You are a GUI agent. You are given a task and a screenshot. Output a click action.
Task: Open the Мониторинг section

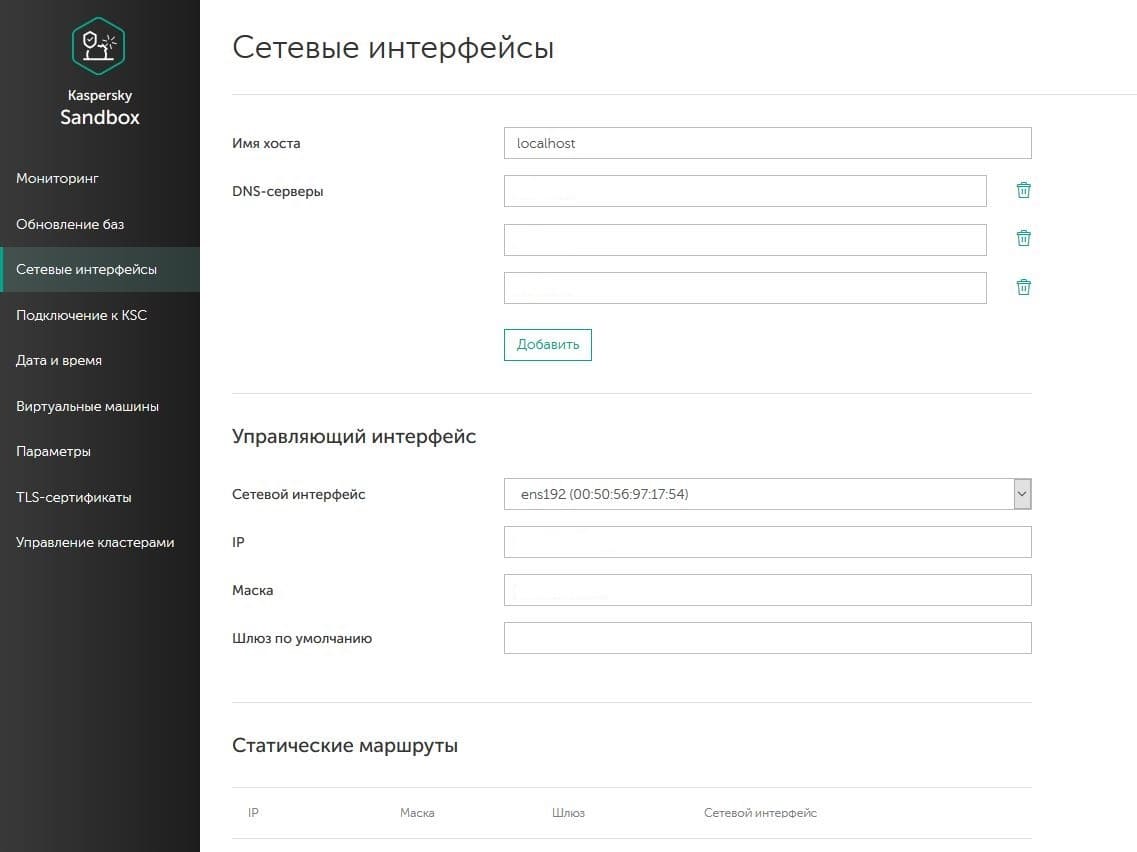point(58,178)
